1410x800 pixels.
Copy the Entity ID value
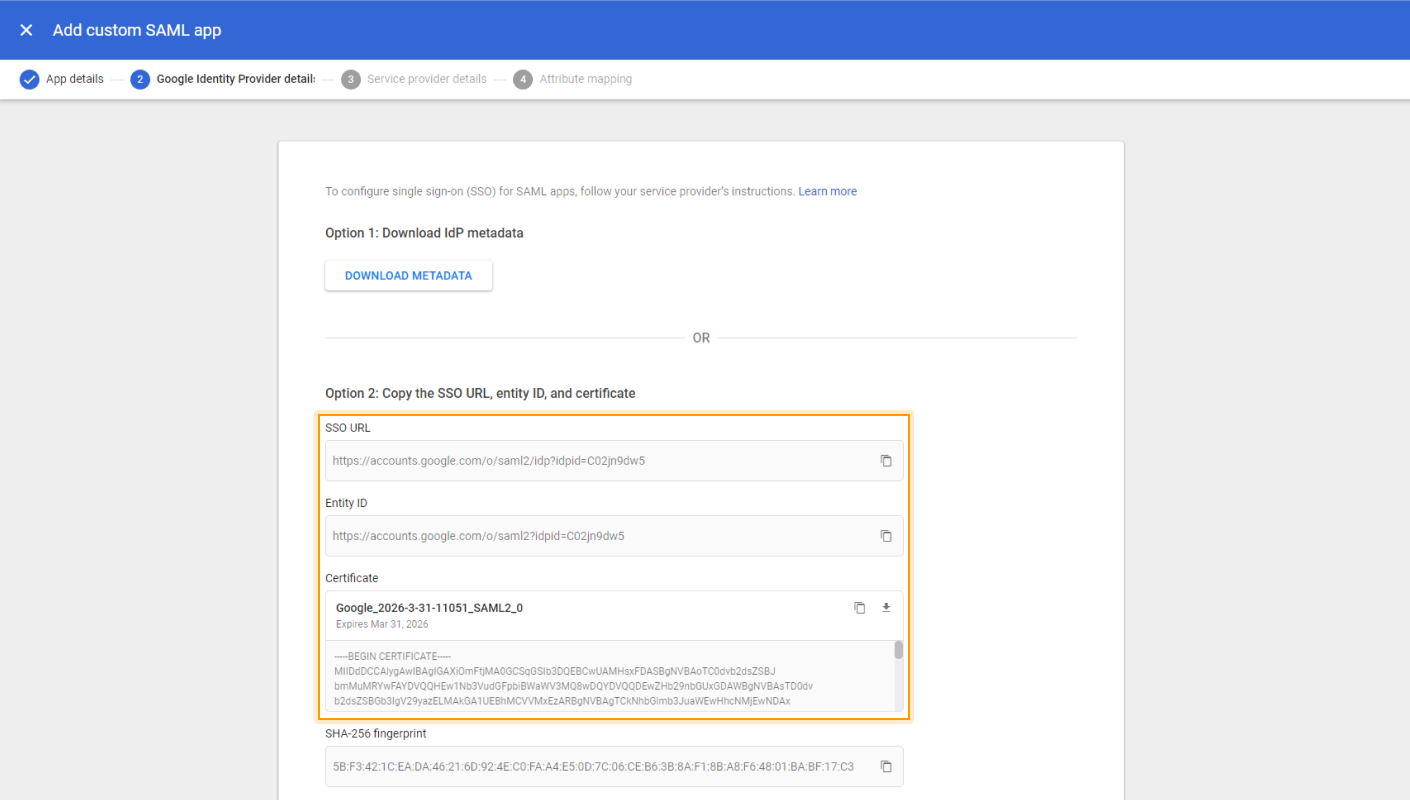tap(886, 536)
